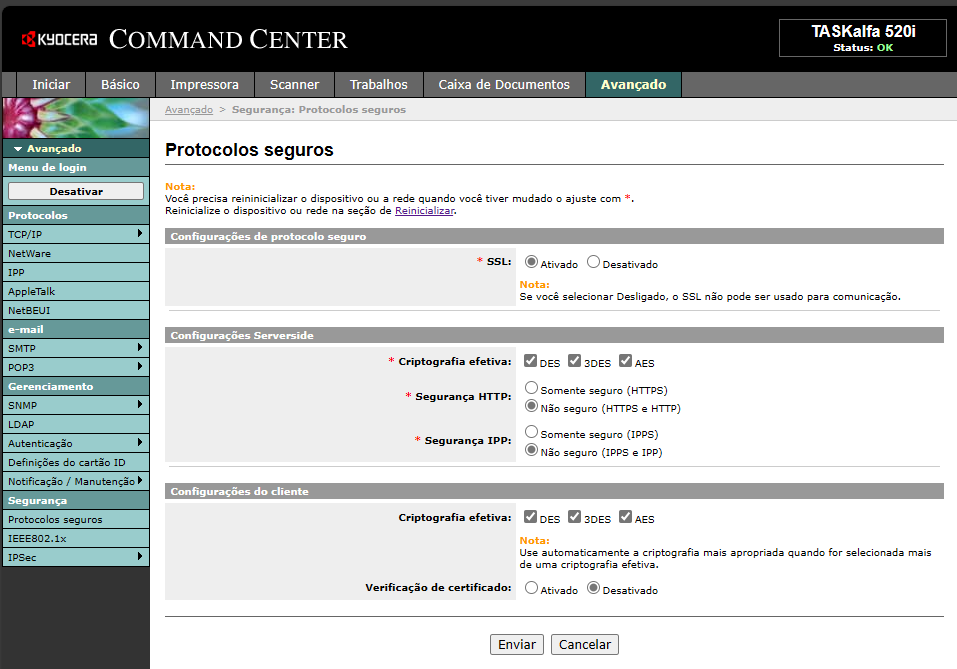The height and width of the screenshot is (669, 957).
Task: Click the Desativar login button
Action: [x=76, y=191]
